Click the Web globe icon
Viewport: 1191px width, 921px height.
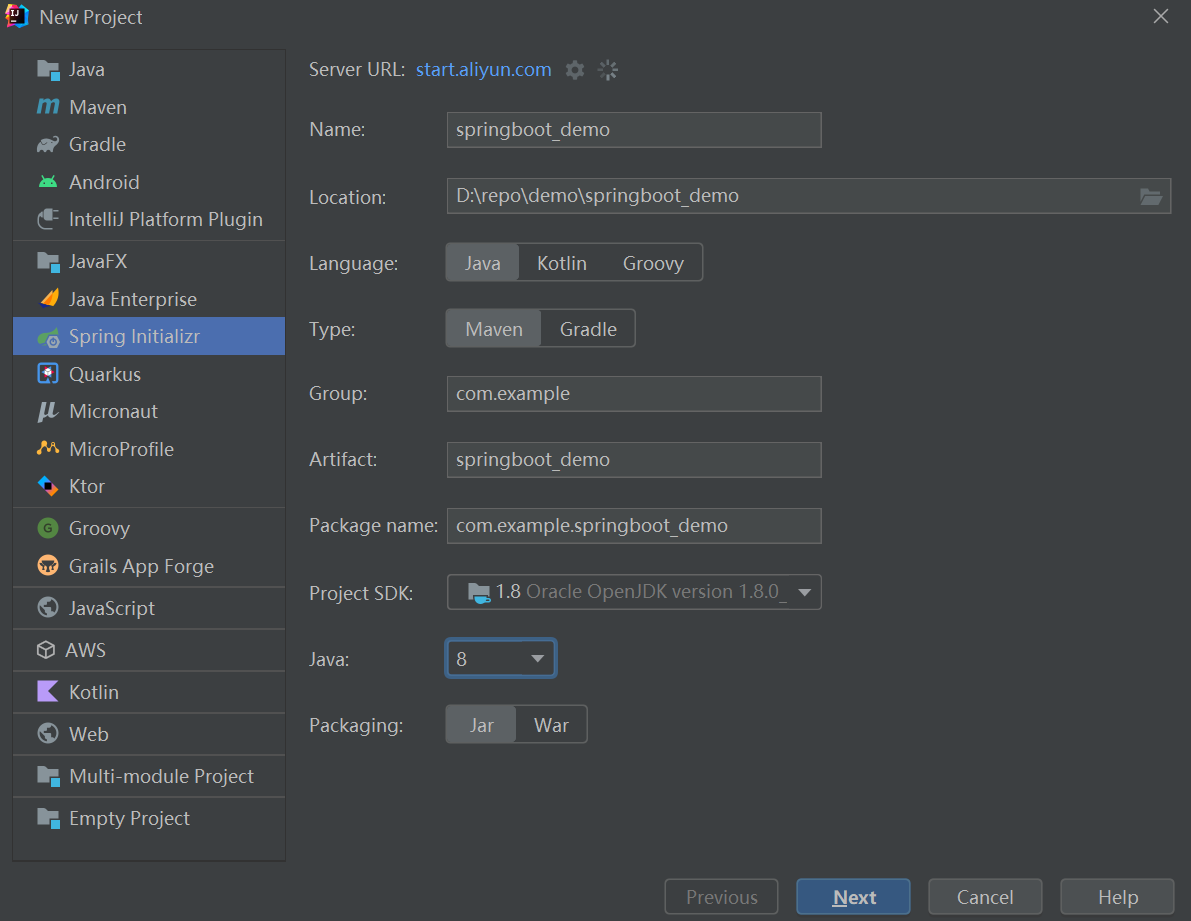(48, 733)
